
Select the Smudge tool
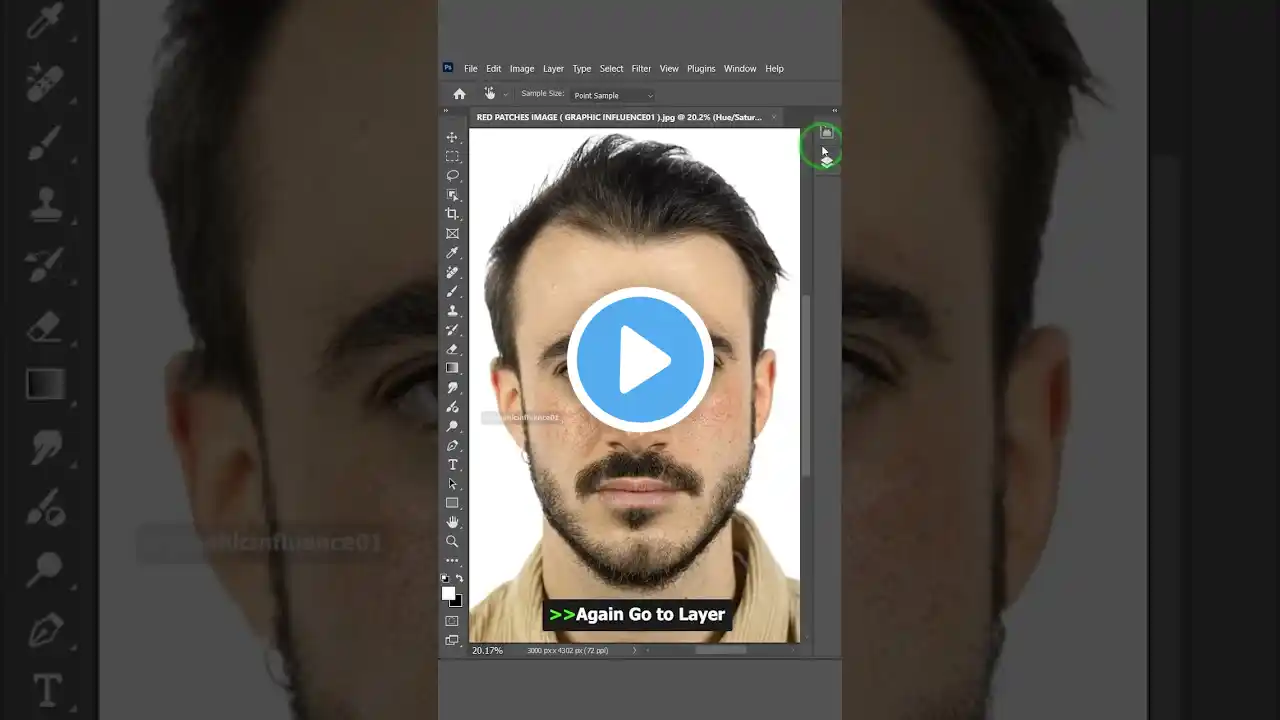tap(452, 387)
